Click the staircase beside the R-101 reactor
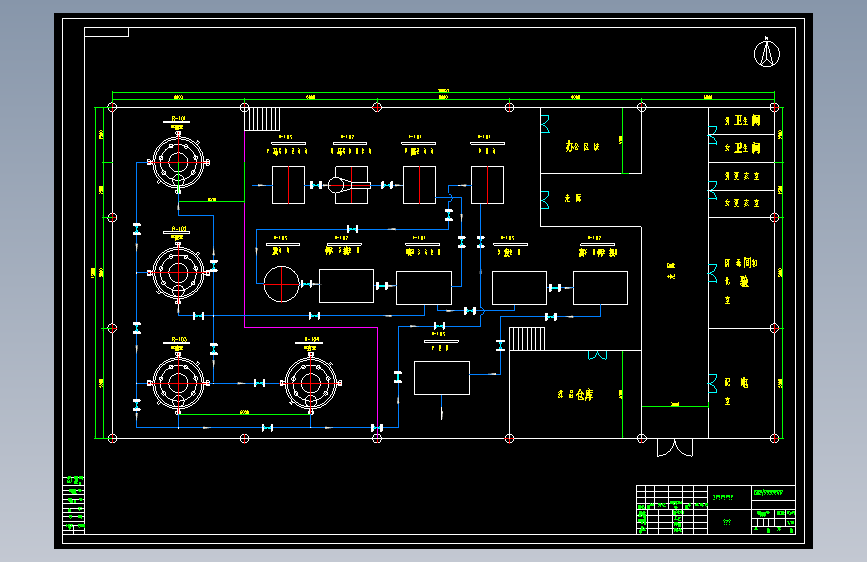The height and width of the screenshot is (562, 867). coord(262,119)
